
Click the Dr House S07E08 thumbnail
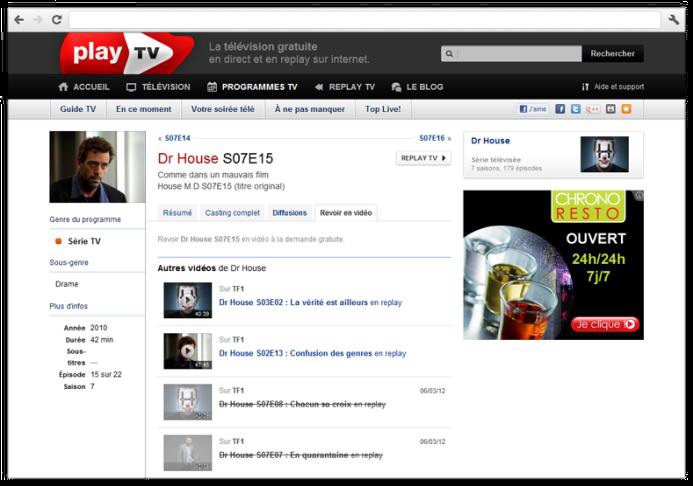187,402
